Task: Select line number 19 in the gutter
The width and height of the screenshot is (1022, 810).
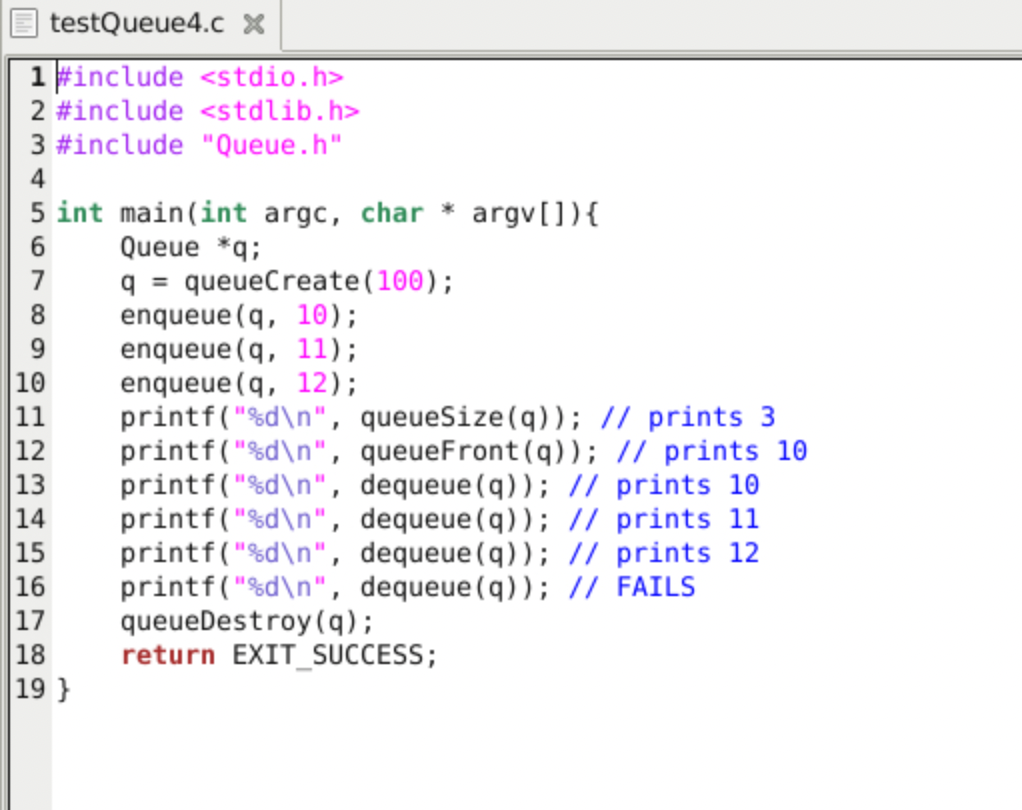Action: 30,689
